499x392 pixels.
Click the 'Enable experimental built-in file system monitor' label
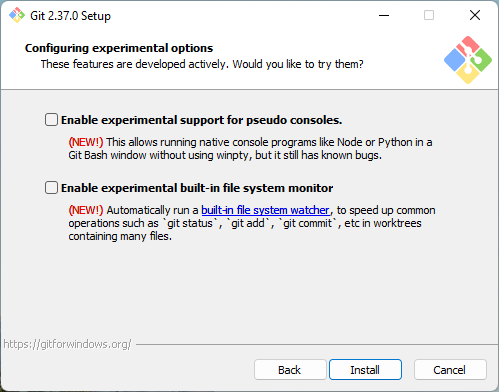(197, 188)
